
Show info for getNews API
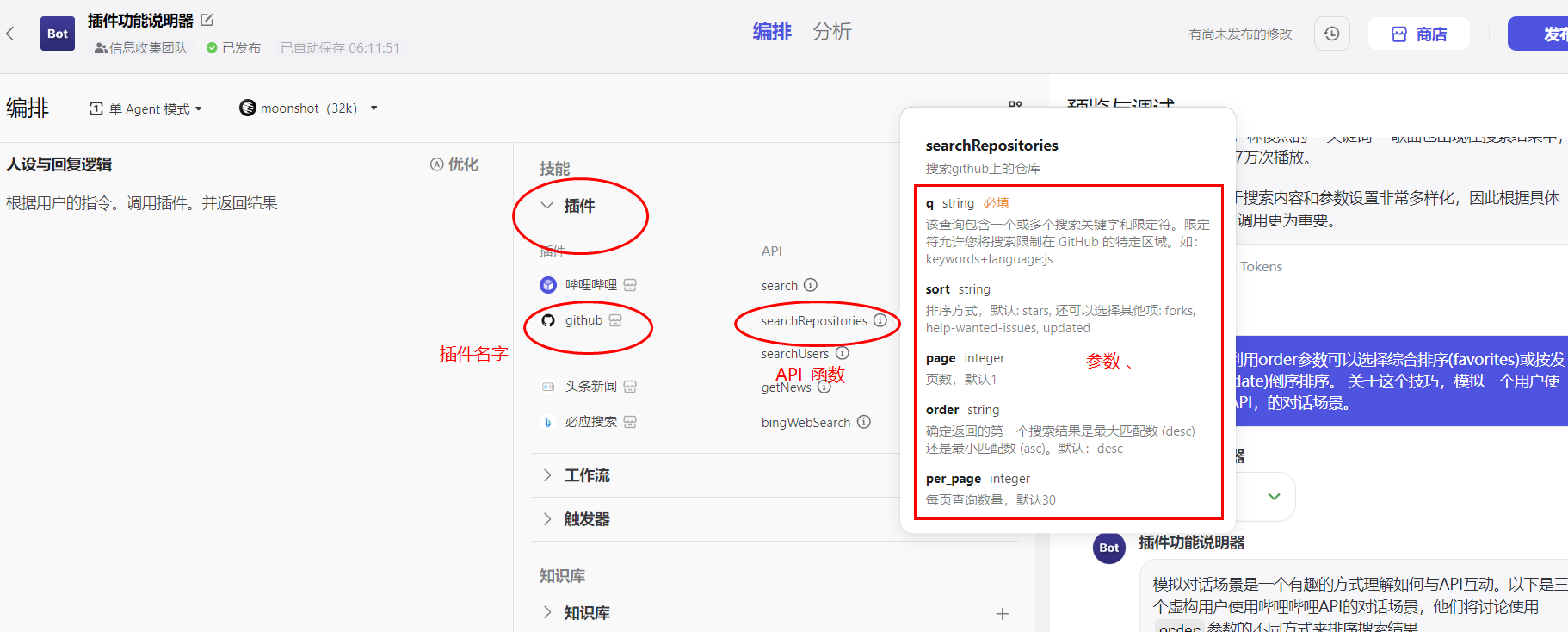(x=824, y=387)
